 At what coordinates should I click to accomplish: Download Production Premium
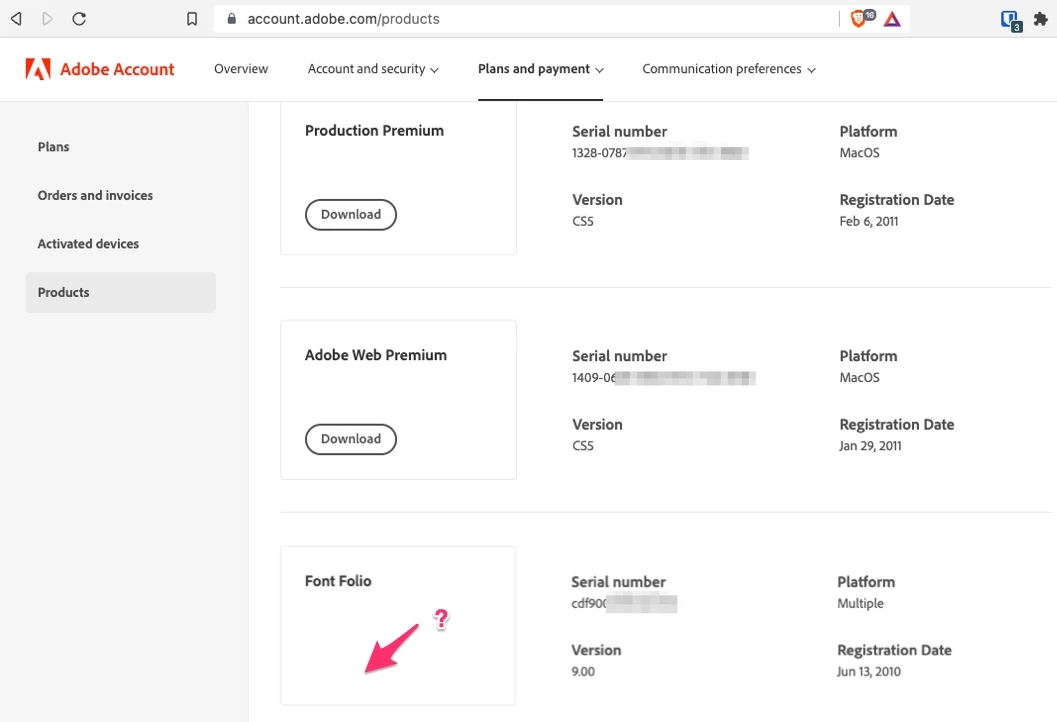[x=351, y=214]
